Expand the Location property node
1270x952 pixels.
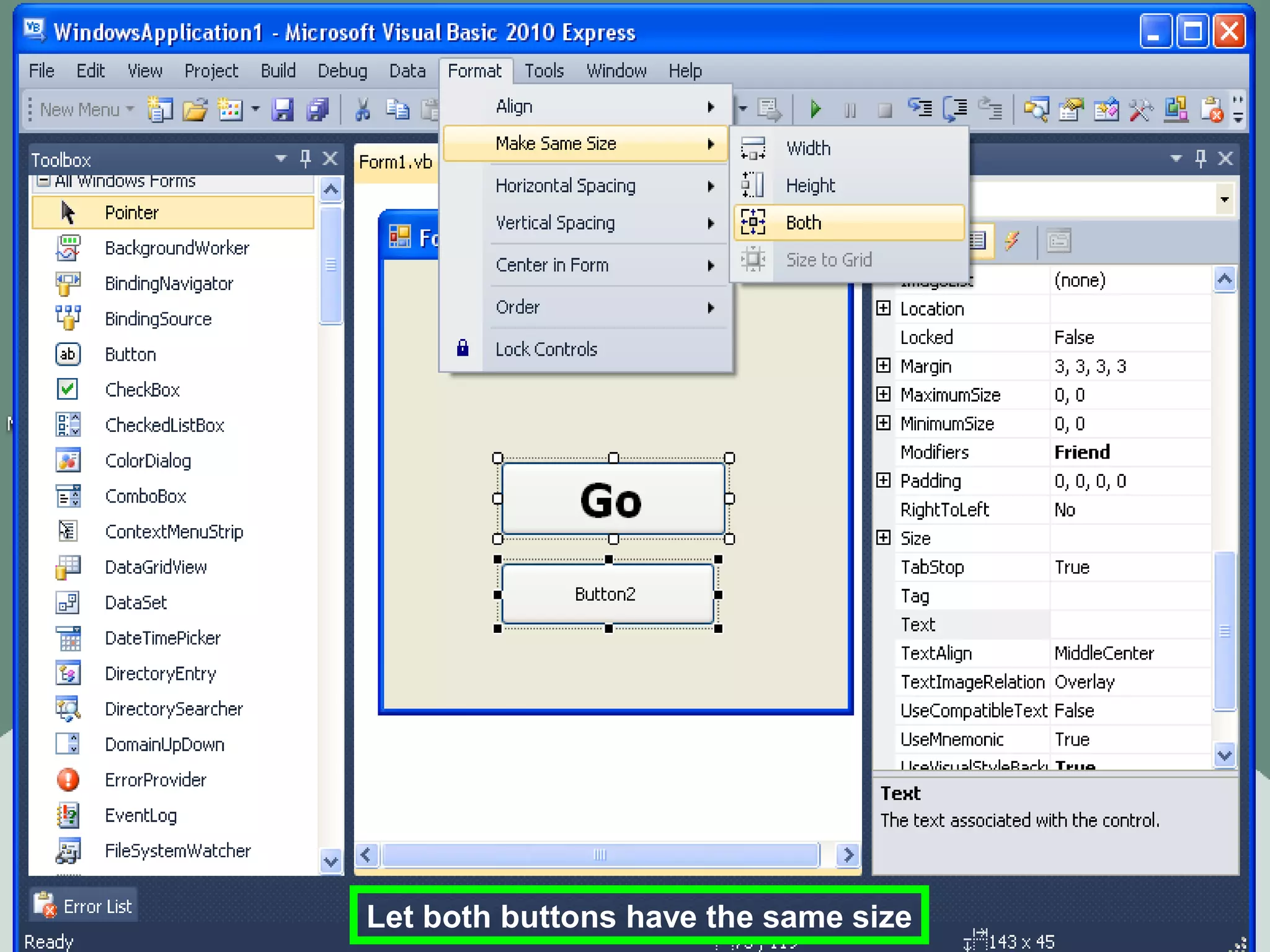884,309
